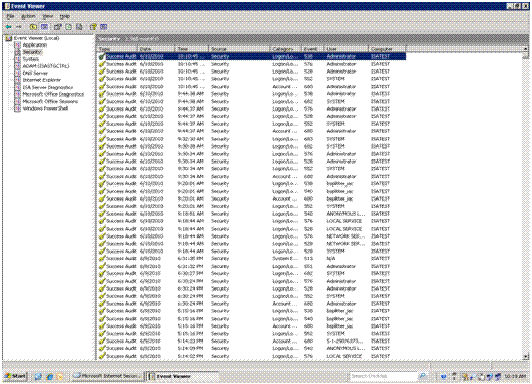Click key icon of the N/A user row
The image size is (532, 384).
pyautogui.click(x=102, y=259)
